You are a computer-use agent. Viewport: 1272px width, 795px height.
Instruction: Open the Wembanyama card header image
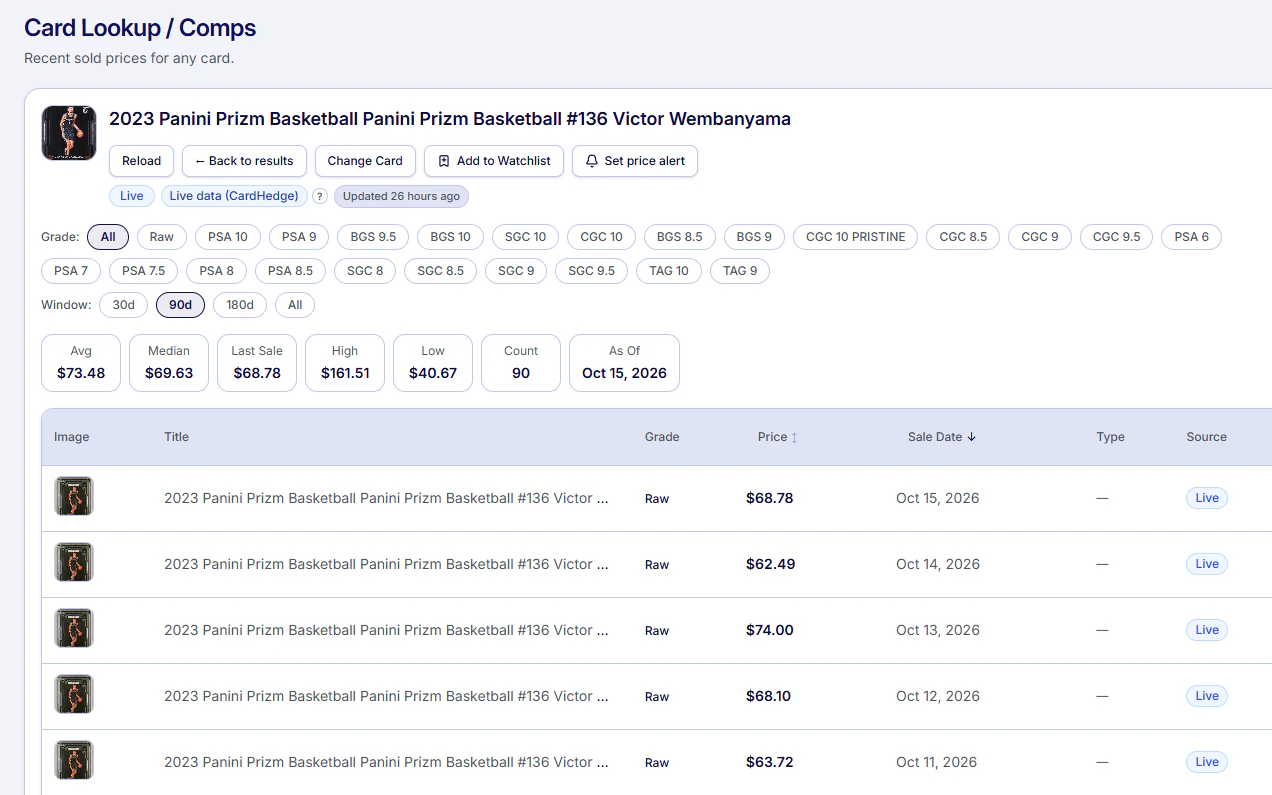pos(69,134)
